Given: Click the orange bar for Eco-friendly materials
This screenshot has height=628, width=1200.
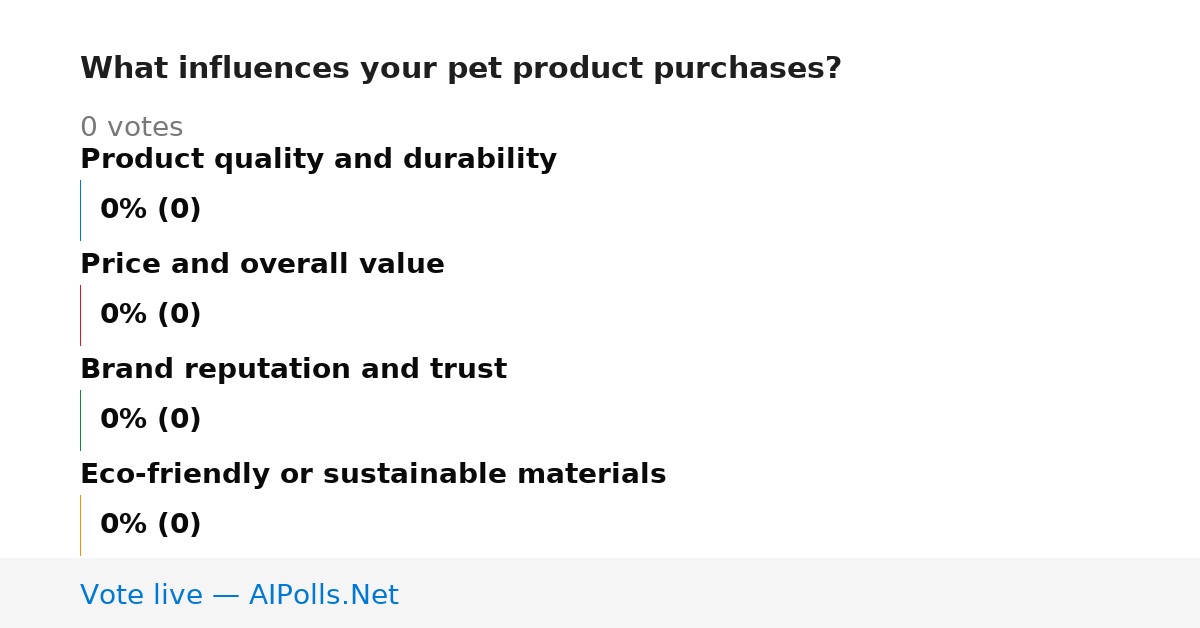Looking at the screenshot, I should point(80,525).
